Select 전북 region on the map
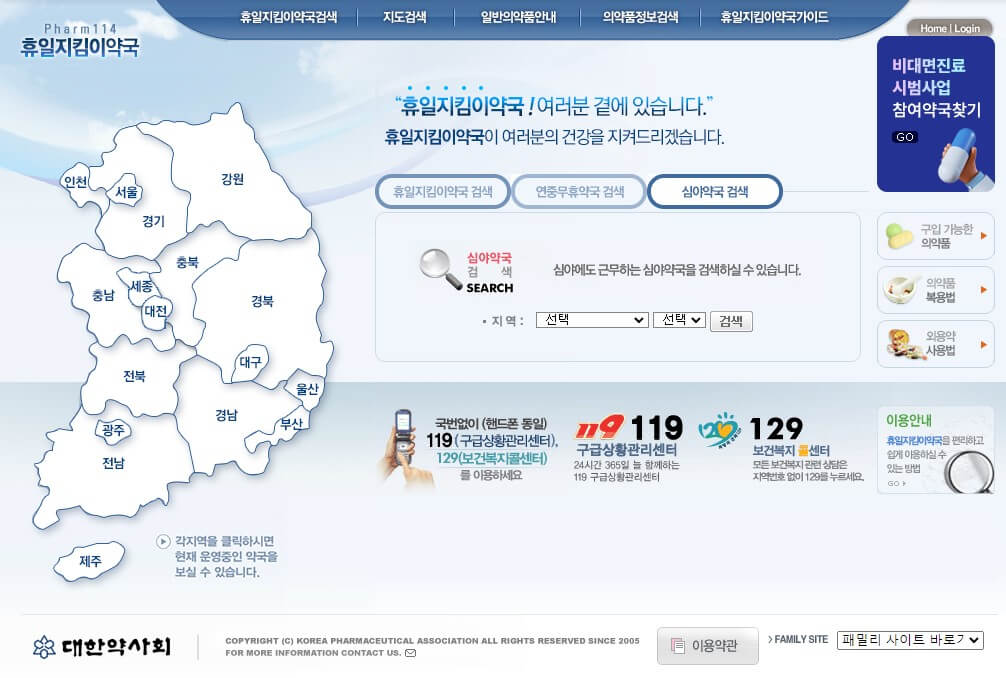 click(x=134, y=376)
